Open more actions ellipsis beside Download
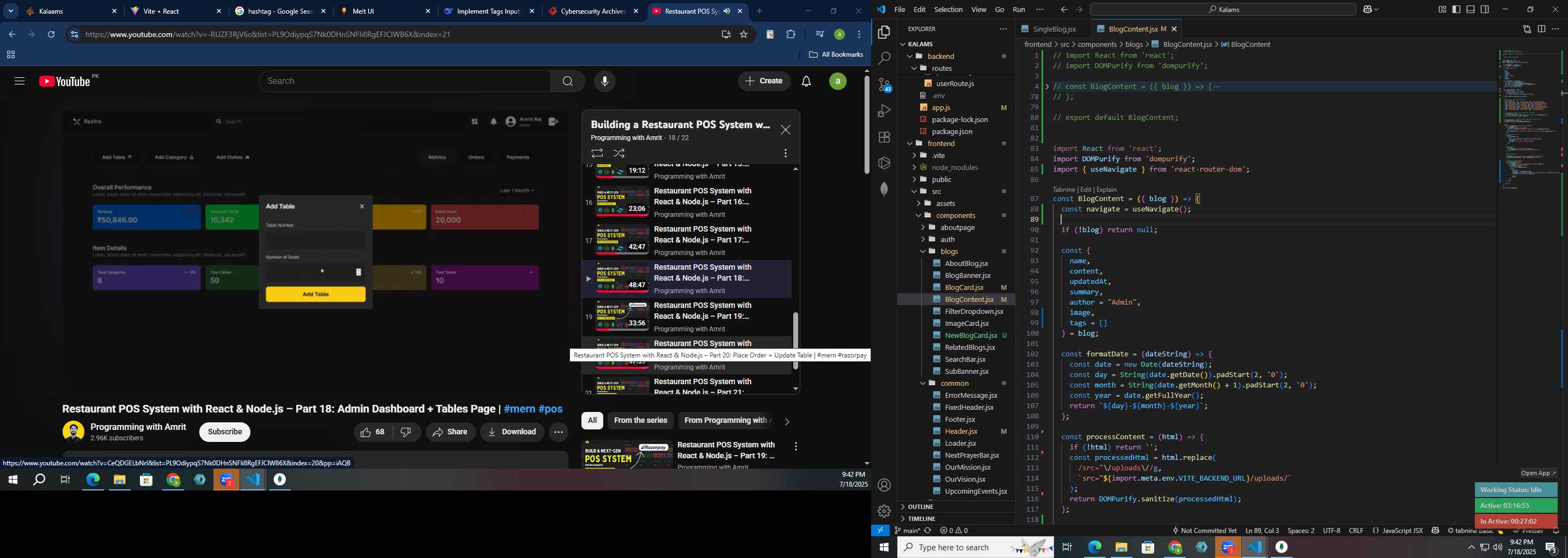Image resolution: width=1568 pixels, height=558 pixels. point(558,432)
